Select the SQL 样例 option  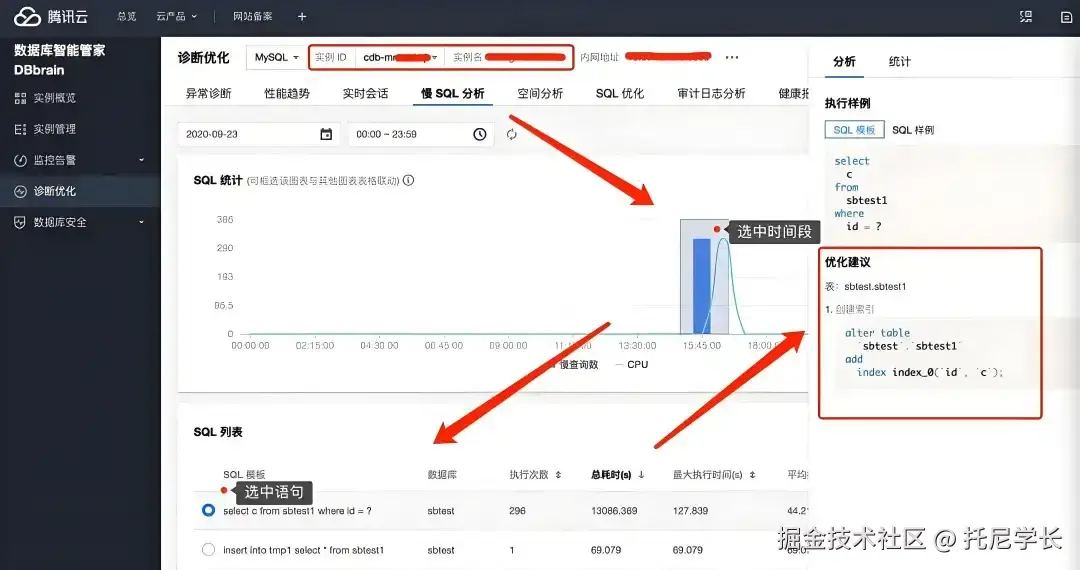[x=913, y=129]
